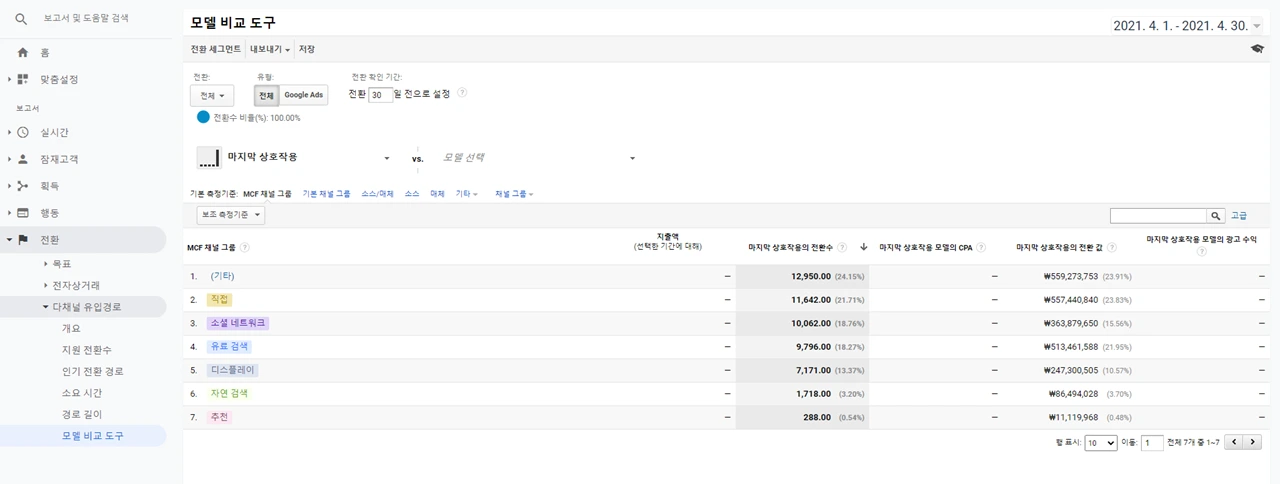Click the 실시간 clock icon
The width and height of the screenshot is (1280, 484).
[x=22, y=132]
